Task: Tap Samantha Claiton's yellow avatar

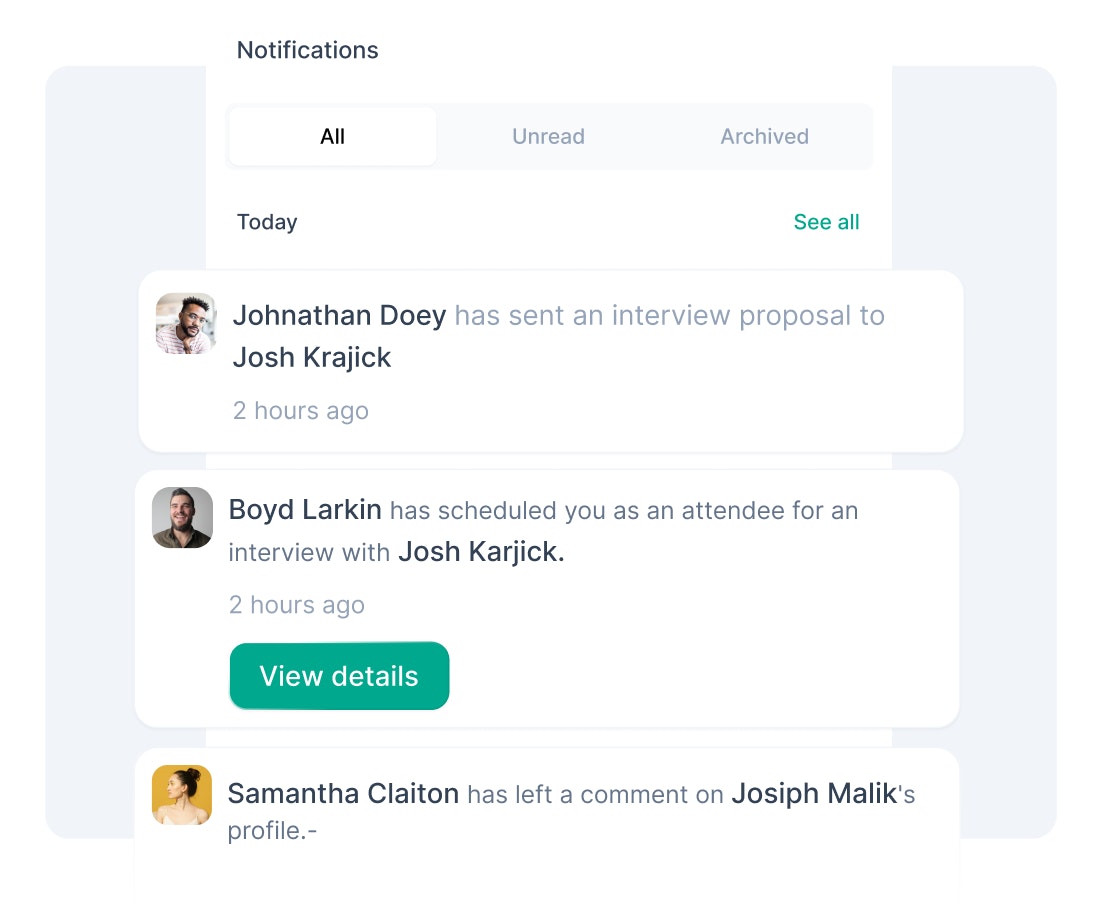Action: [182, 794]
